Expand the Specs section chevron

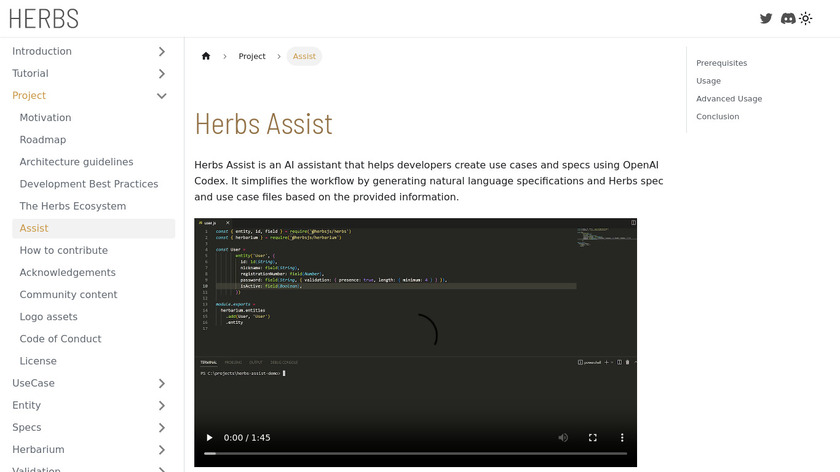(162, 428)
